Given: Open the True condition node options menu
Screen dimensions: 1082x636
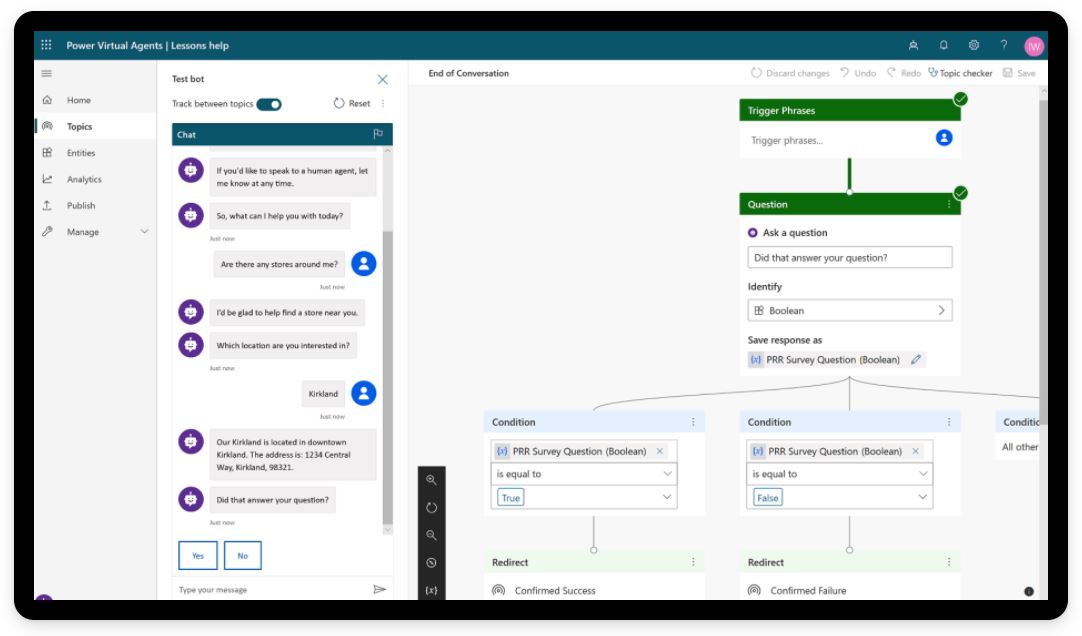Looking at the screenshot, I should coord(693,421).
